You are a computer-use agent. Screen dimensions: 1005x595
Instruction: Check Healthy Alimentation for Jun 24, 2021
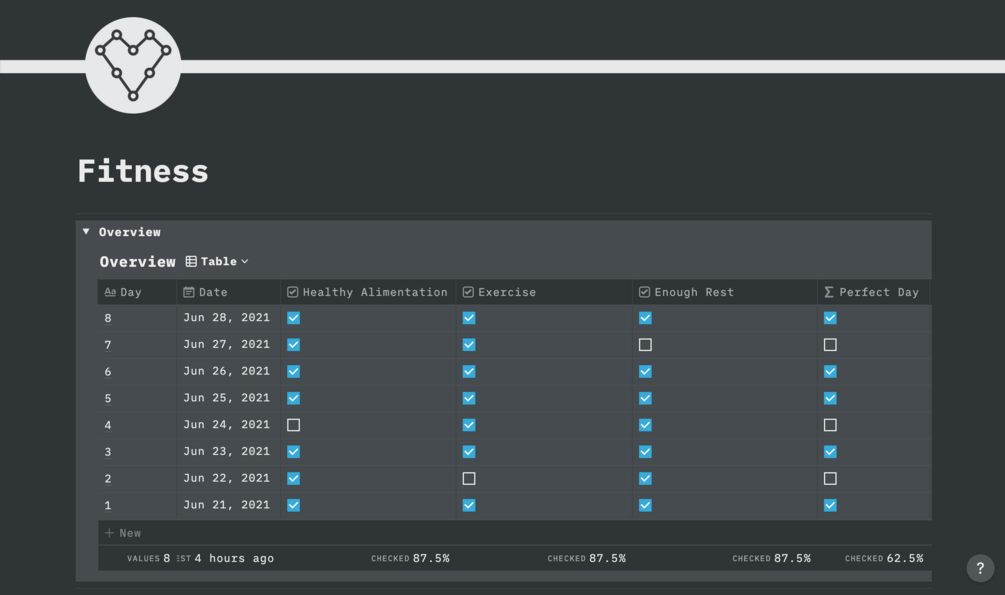coord(293,425)
